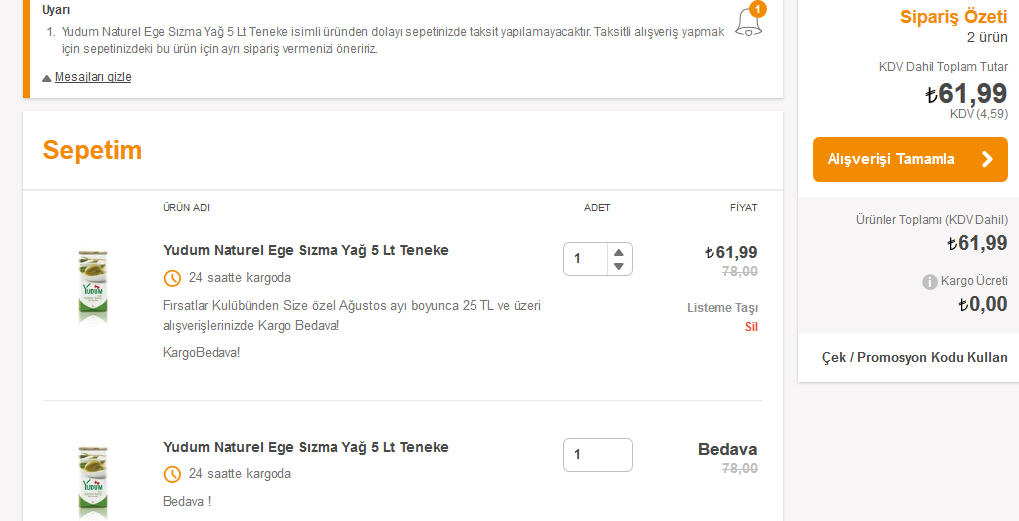The image size is (1019, 521).
Task: Remove item using Sil link
Action: [751, 327]
